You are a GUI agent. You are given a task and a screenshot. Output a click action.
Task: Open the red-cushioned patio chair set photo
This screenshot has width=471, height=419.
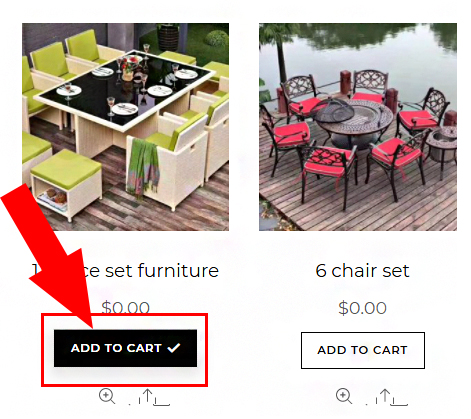(x=358, y=127)
